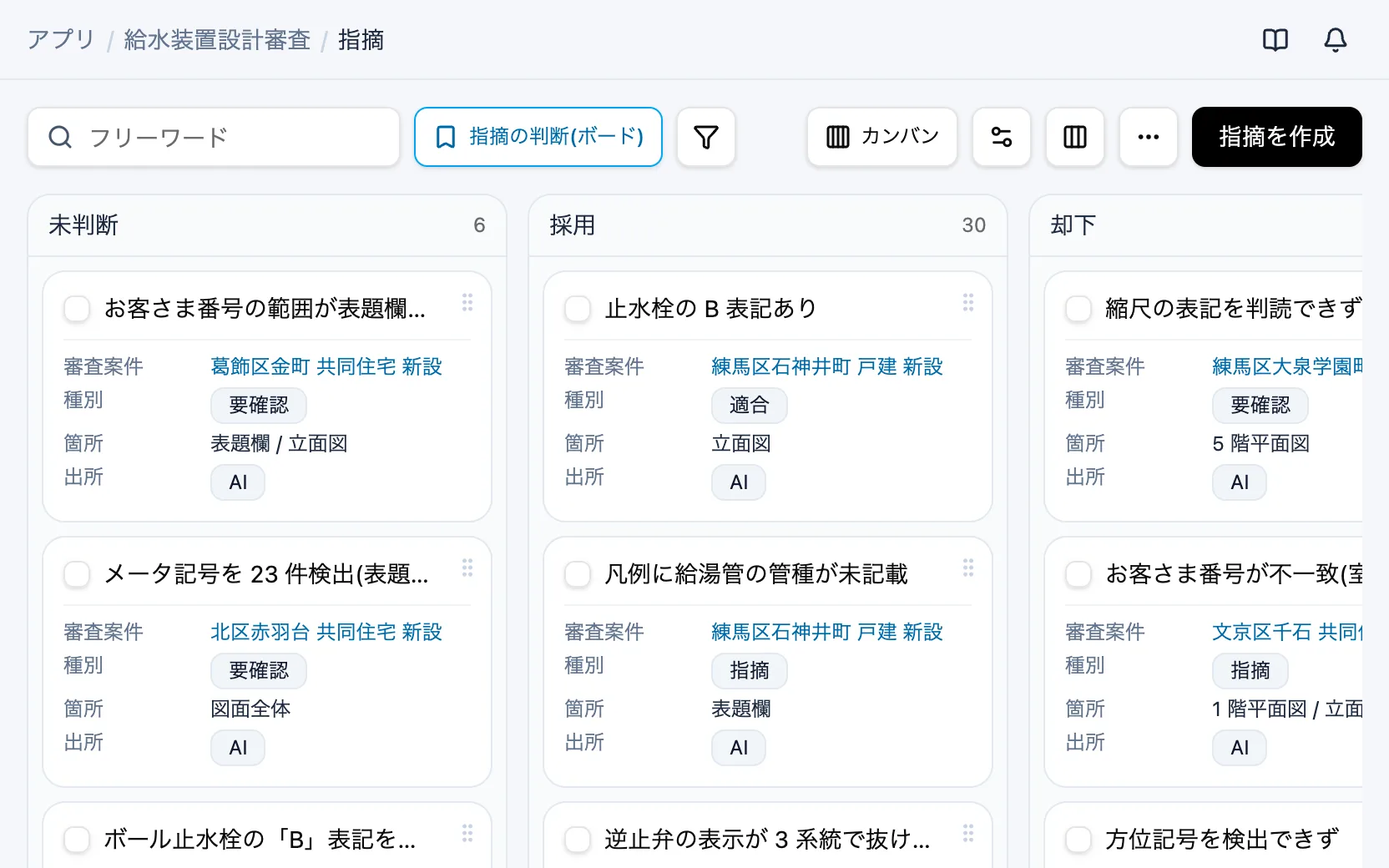Viewport: 1389px width, 868px height.
Task: Open 練馬区石神井町 link in 止水栓の B 表記あり card
Action: (x=827, y=366)
